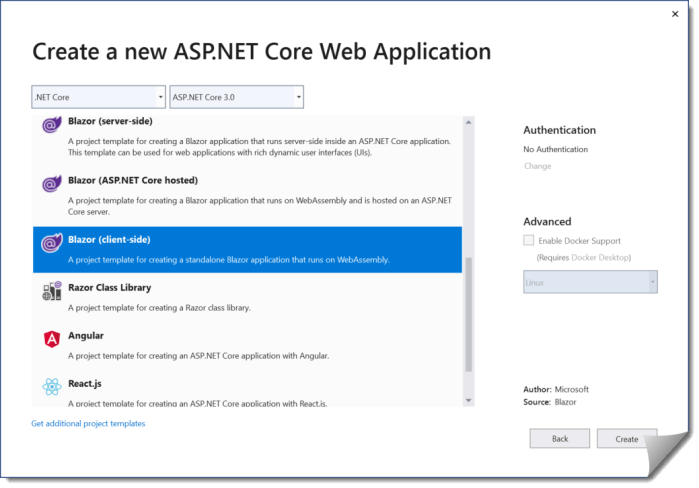
Task: Click the scrollbar down arrow
Action: tap(470, 401)
